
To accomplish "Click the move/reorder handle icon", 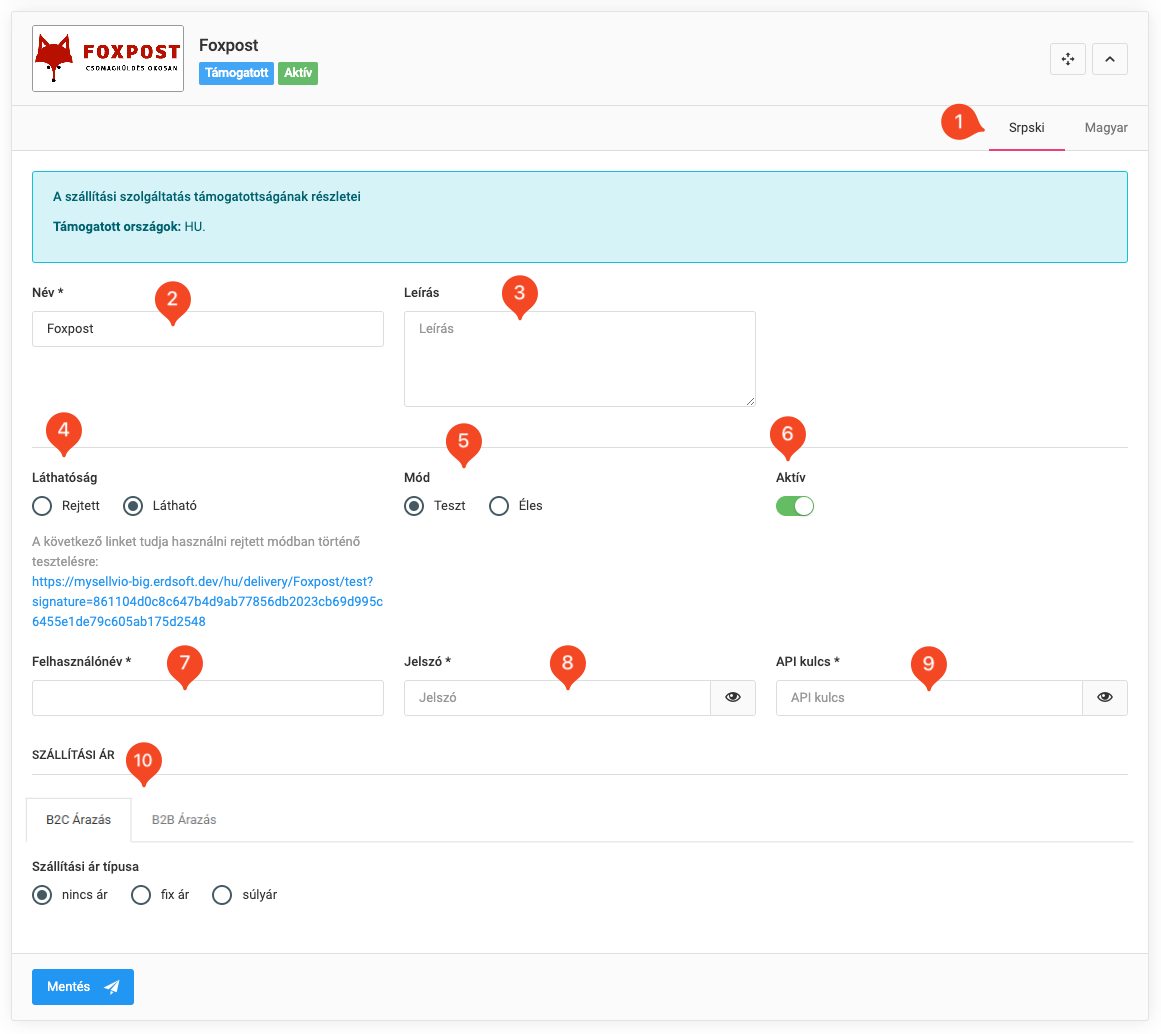I will point(1068,59).
